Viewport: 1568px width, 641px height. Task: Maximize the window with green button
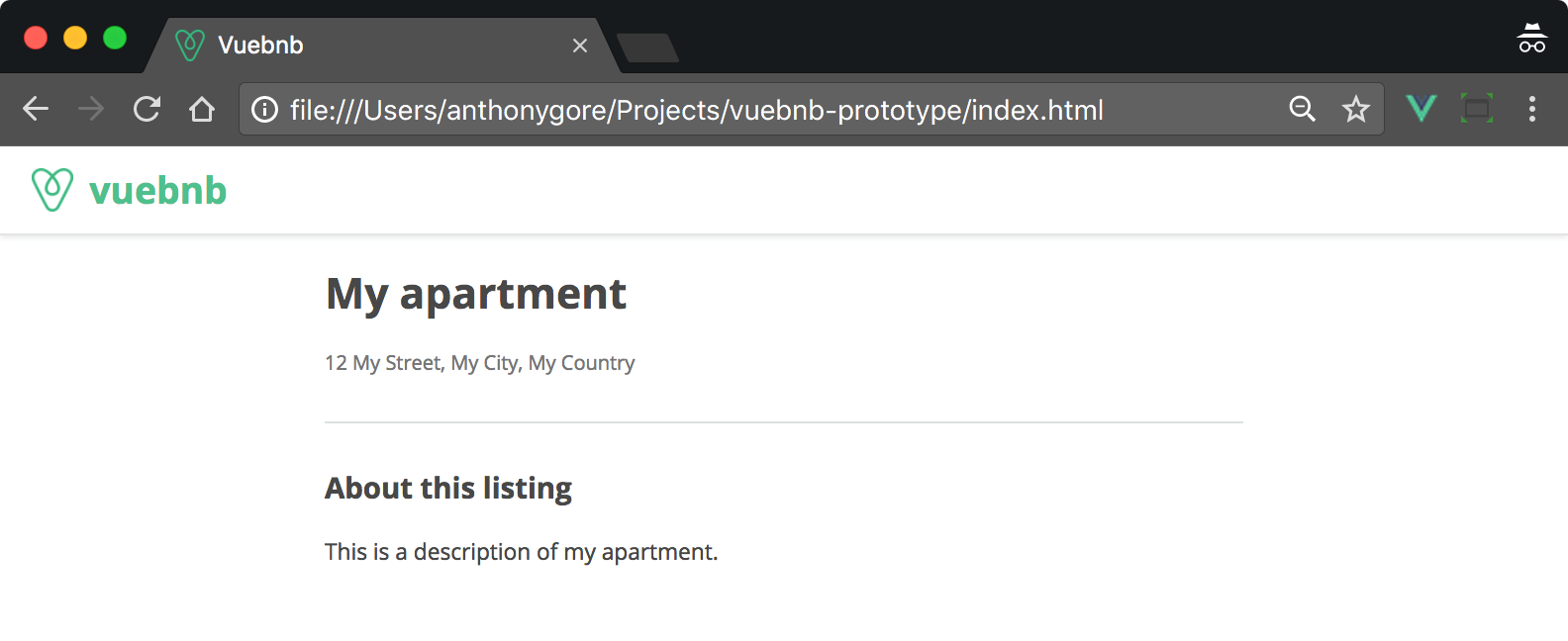click(115, 38)
